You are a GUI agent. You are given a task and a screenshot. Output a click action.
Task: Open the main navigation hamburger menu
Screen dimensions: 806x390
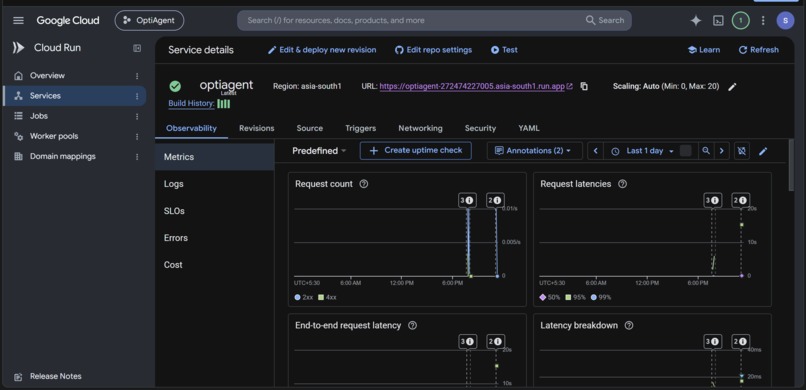[x=19, y=21]
